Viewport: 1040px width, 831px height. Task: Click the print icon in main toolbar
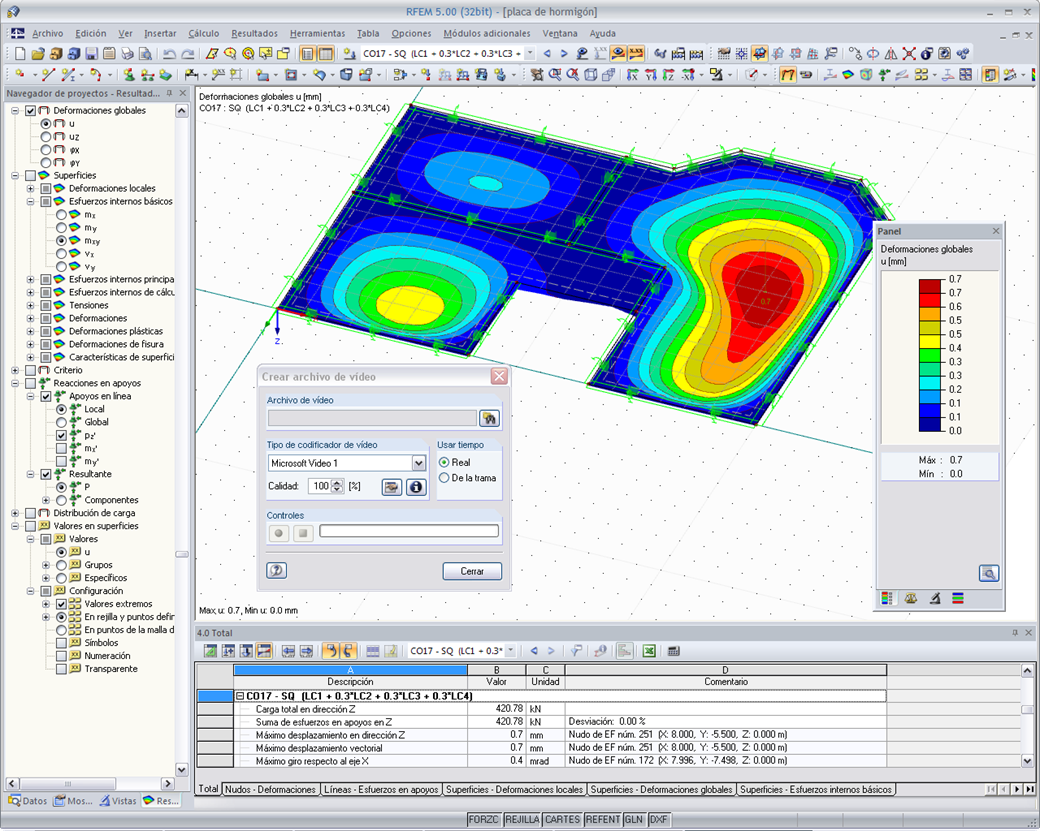pos(127,54)
